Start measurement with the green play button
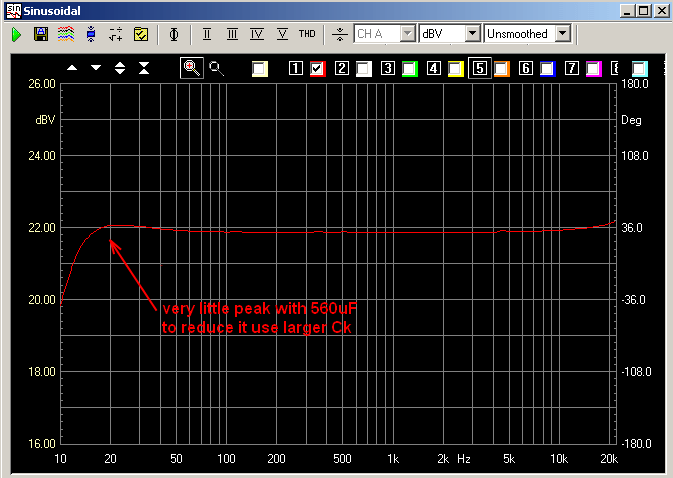673x478 pixels. tap(16, 34)
